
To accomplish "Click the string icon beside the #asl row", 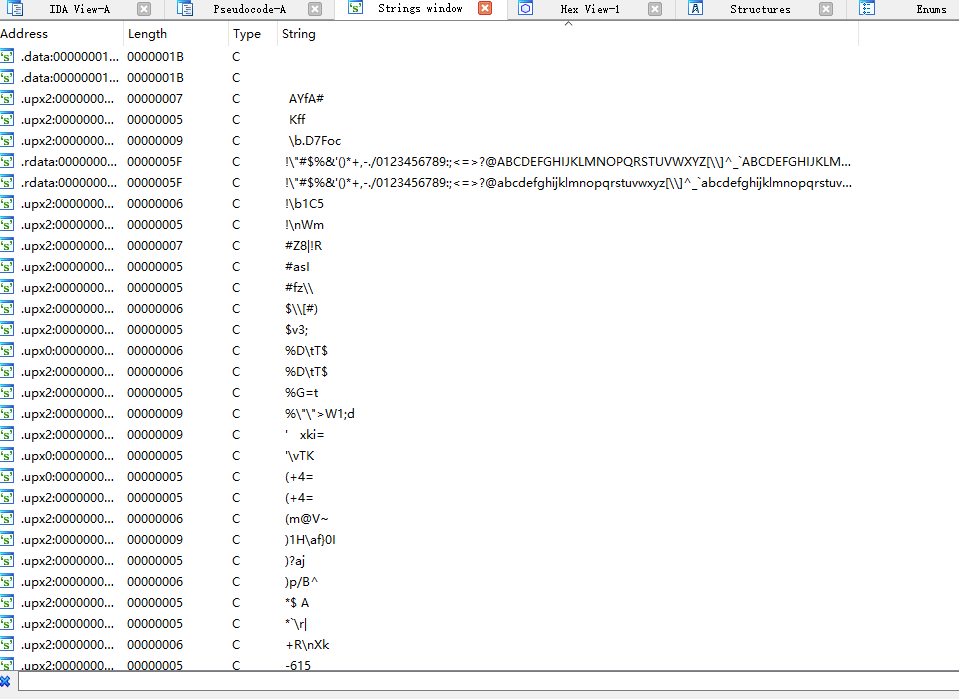I will point(8,267).
